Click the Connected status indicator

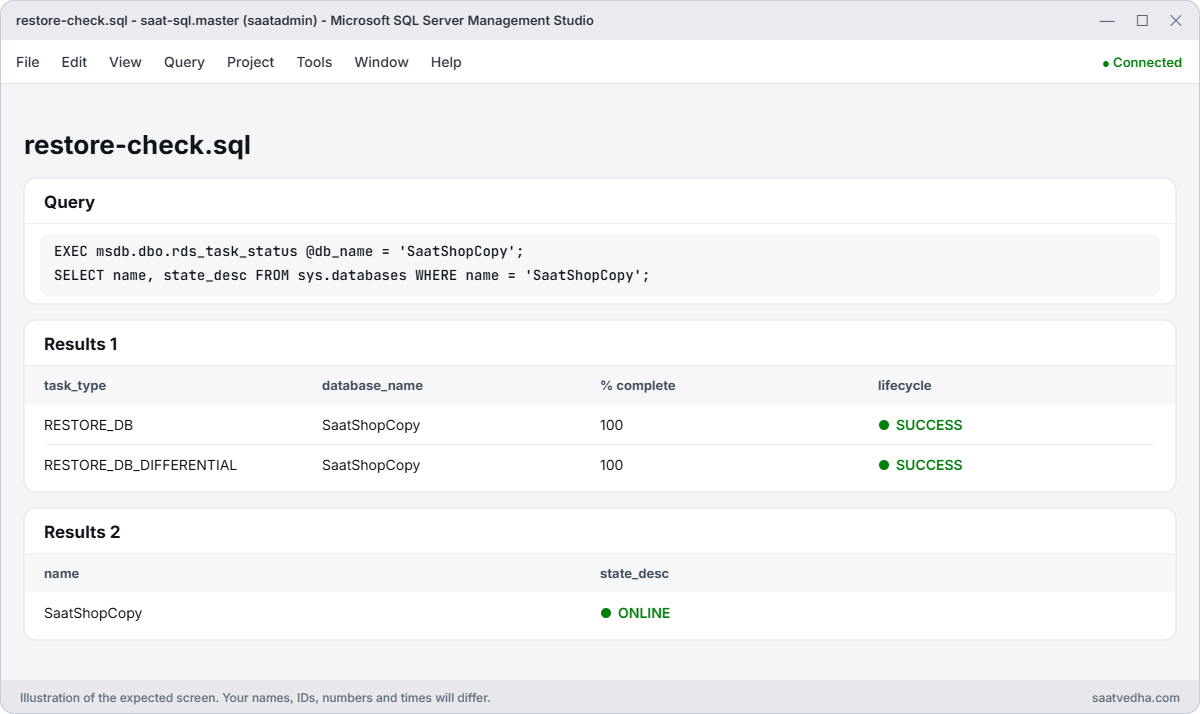click(1142, 62)
